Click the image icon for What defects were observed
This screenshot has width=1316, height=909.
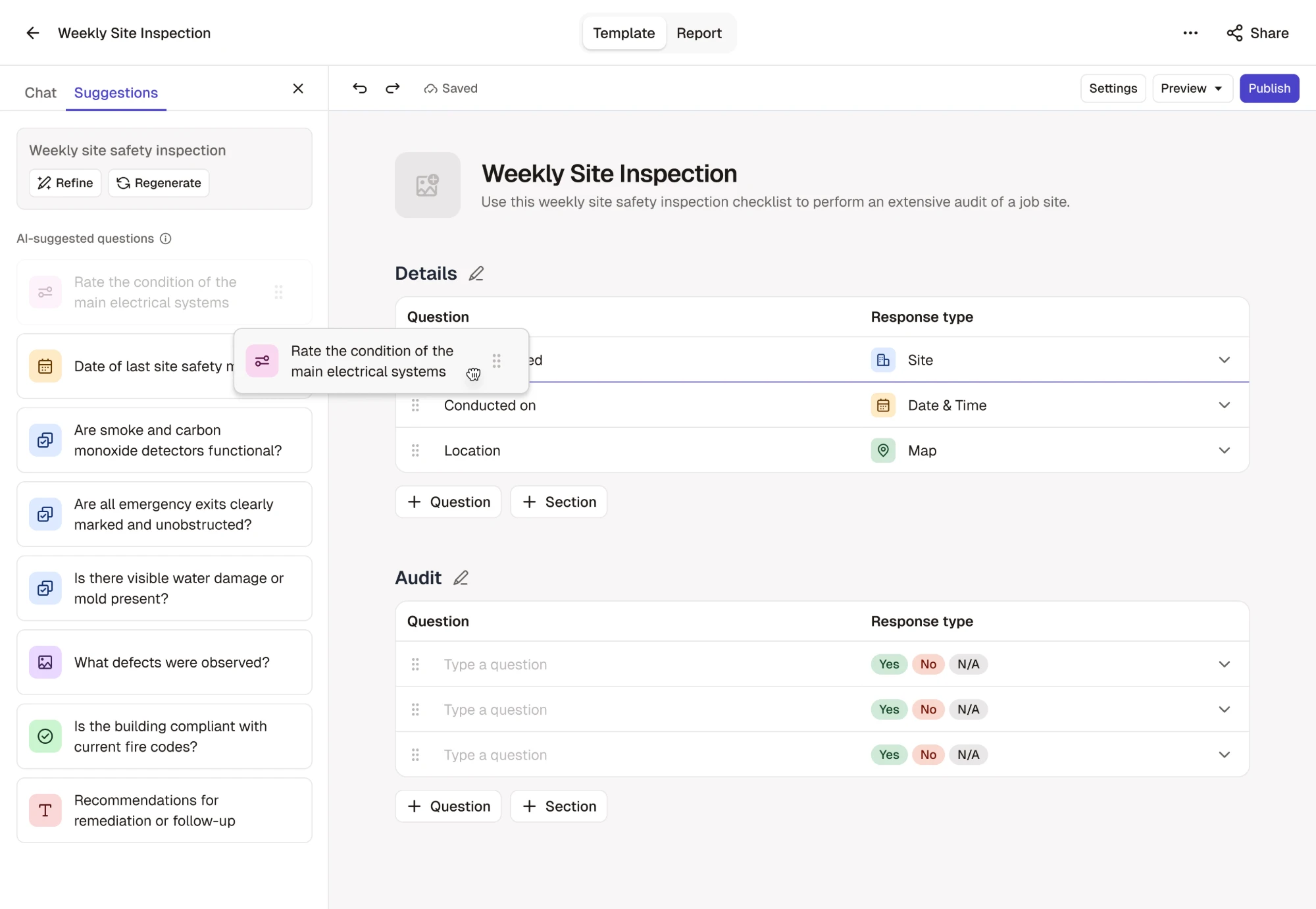[x=45, y=662]
